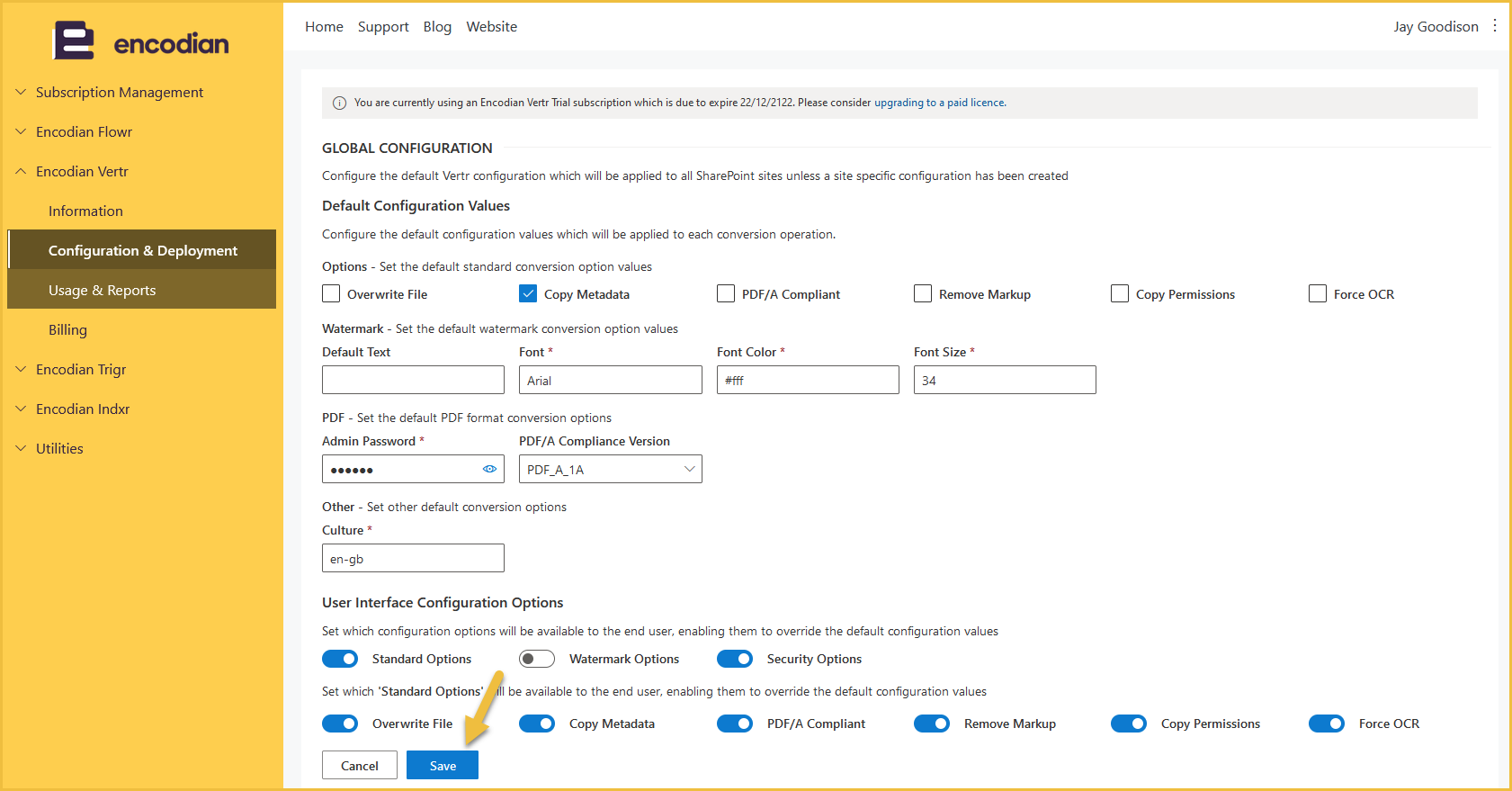
Task: Click the Font Color field with #fff
Action: pyautogui.click(x=808, y=380)
